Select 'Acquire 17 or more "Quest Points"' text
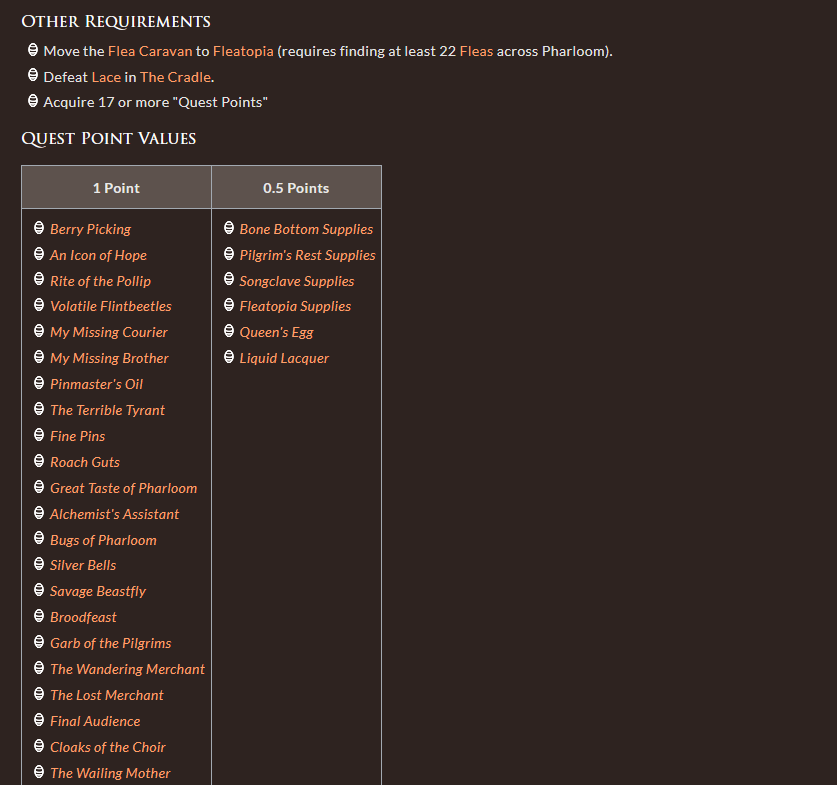837x785 pixels. 155,102
